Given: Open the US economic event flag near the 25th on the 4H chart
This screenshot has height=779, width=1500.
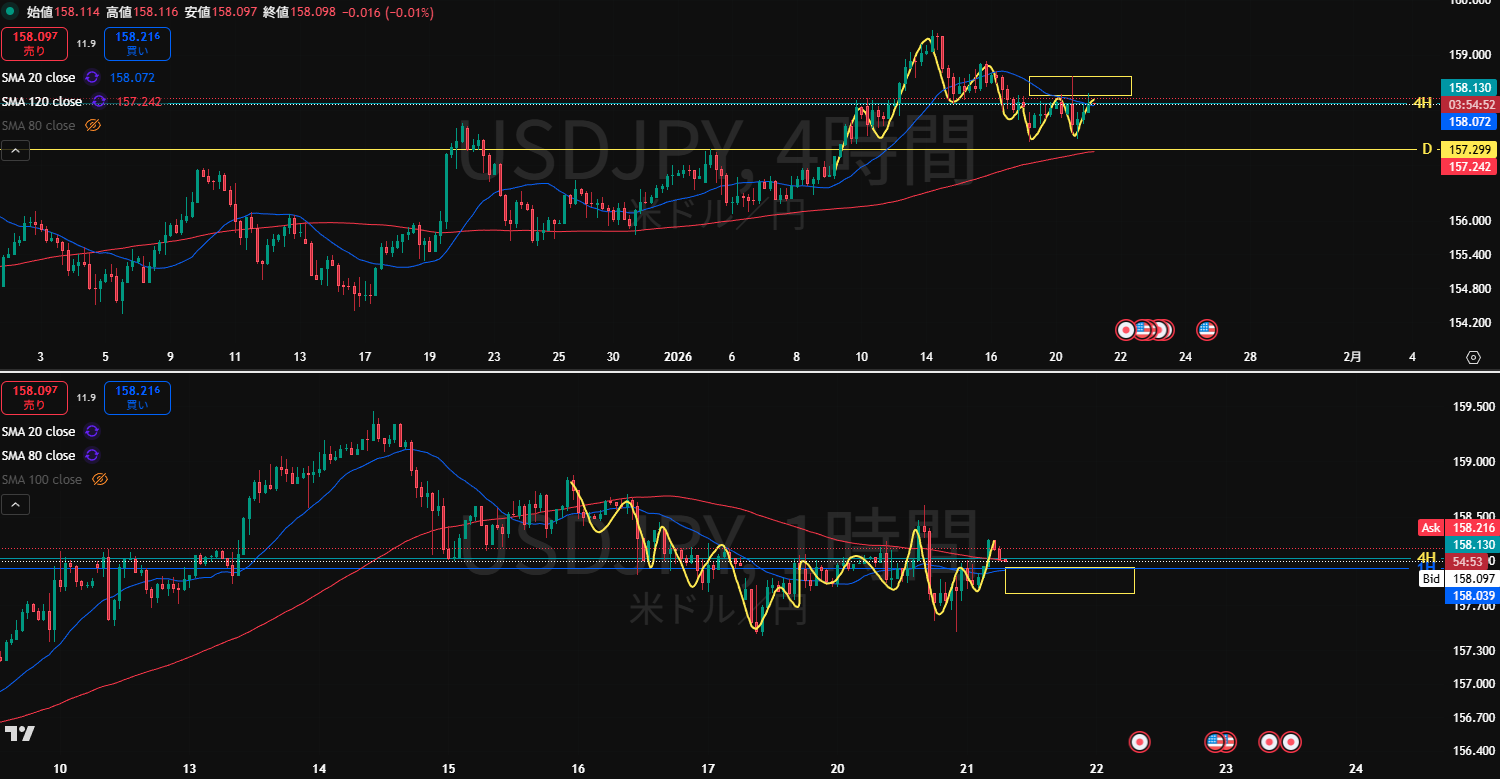Looking at the screenshot, I should [x=1206, y=329].
